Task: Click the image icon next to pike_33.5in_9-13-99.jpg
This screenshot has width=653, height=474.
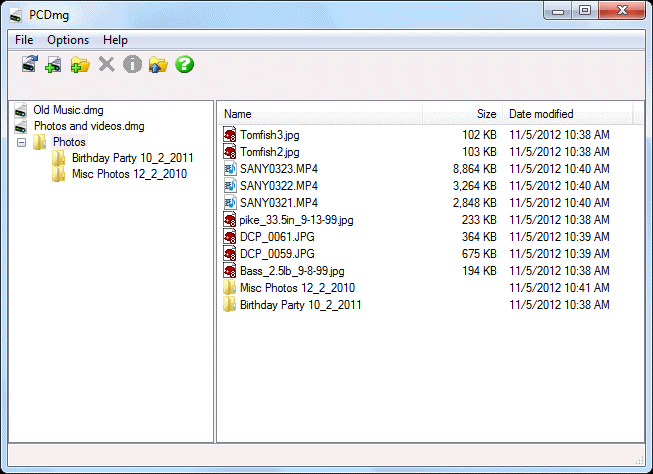Action: click(x=230, y=220)
